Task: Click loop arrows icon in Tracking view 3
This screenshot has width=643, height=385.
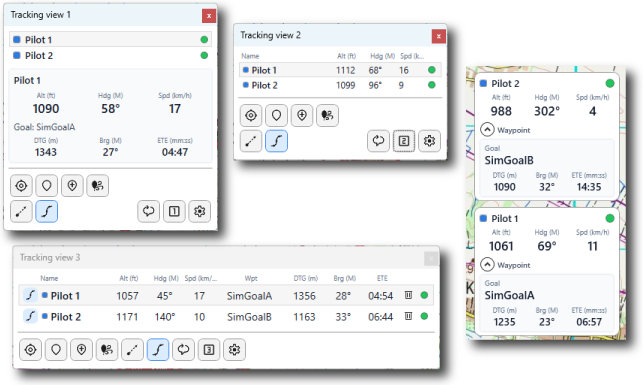Action: (183, 350)
